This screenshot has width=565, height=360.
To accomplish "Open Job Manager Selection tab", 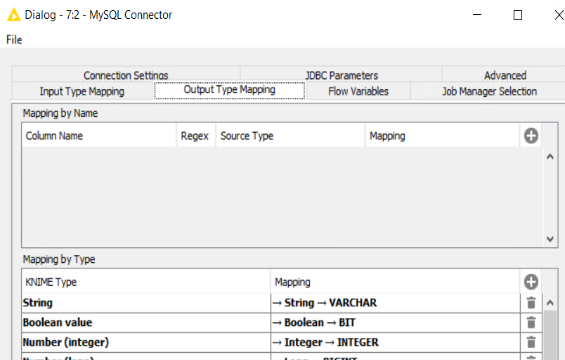I will tap(489, 91).
